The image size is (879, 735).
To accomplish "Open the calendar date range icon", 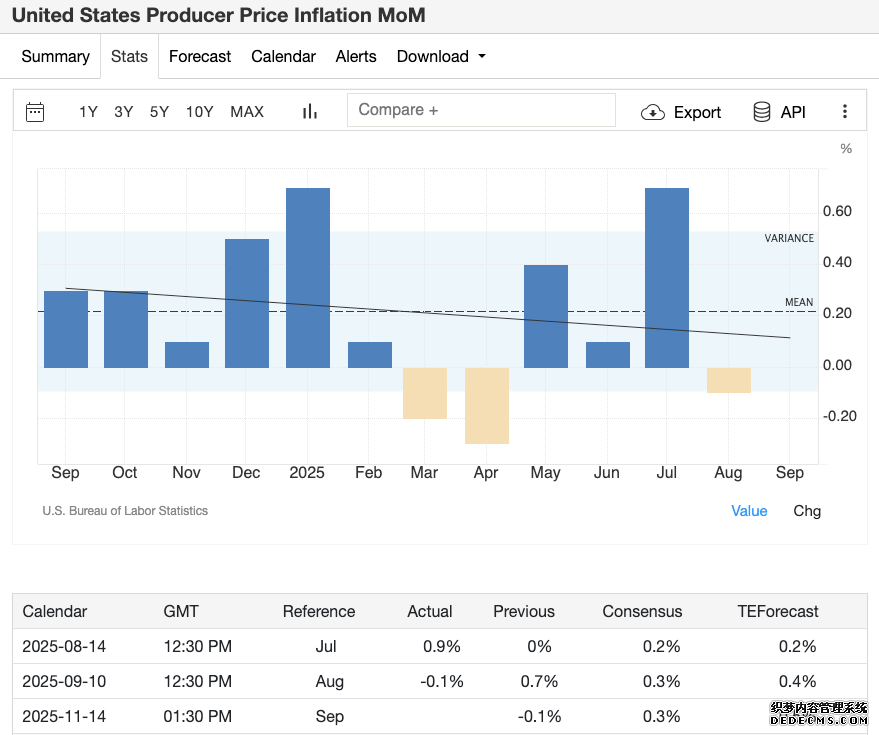I will point(35,112).
